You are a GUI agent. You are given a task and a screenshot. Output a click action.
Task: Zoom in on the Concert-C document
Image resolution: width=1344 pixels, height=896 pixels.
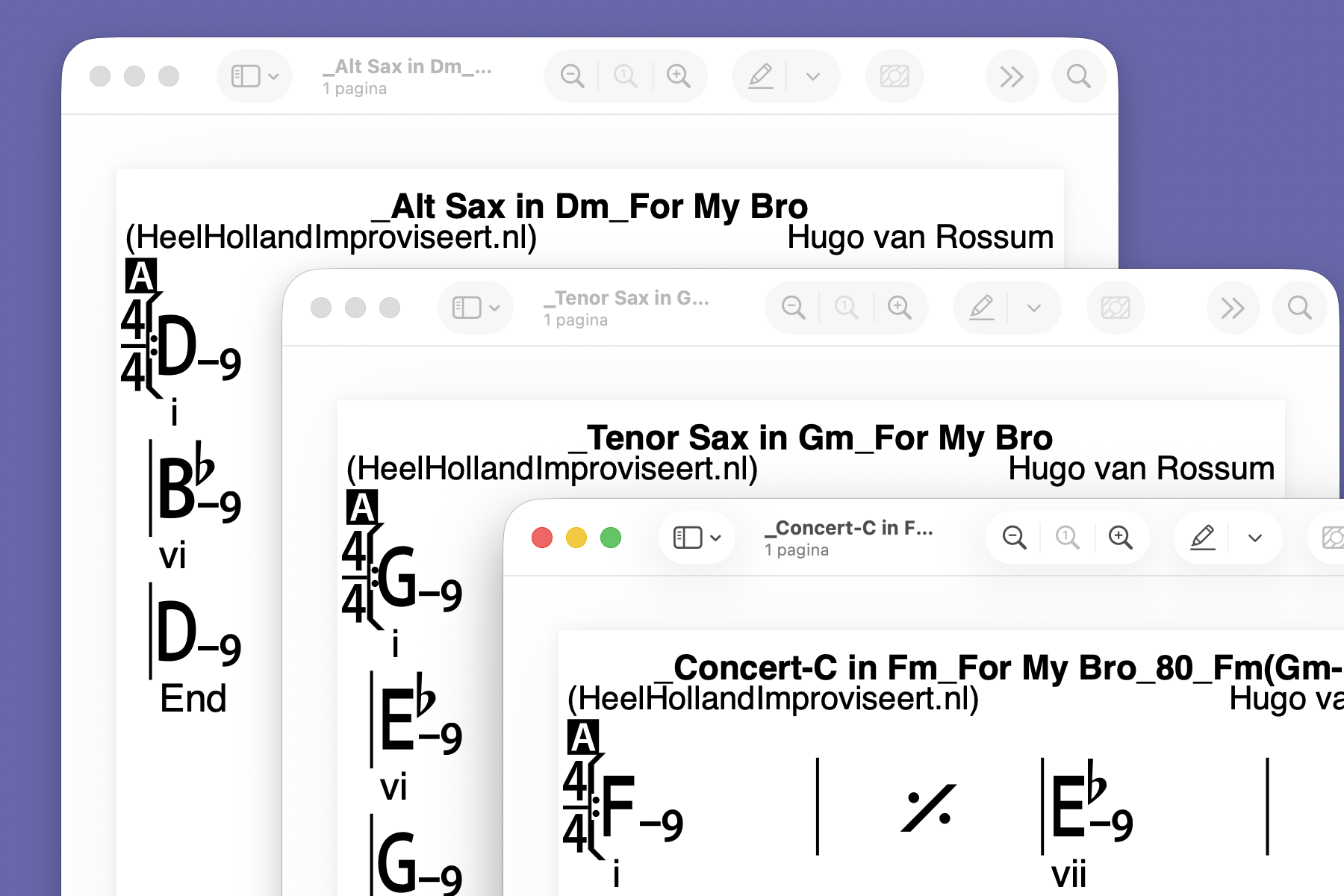pos(1121,538)
